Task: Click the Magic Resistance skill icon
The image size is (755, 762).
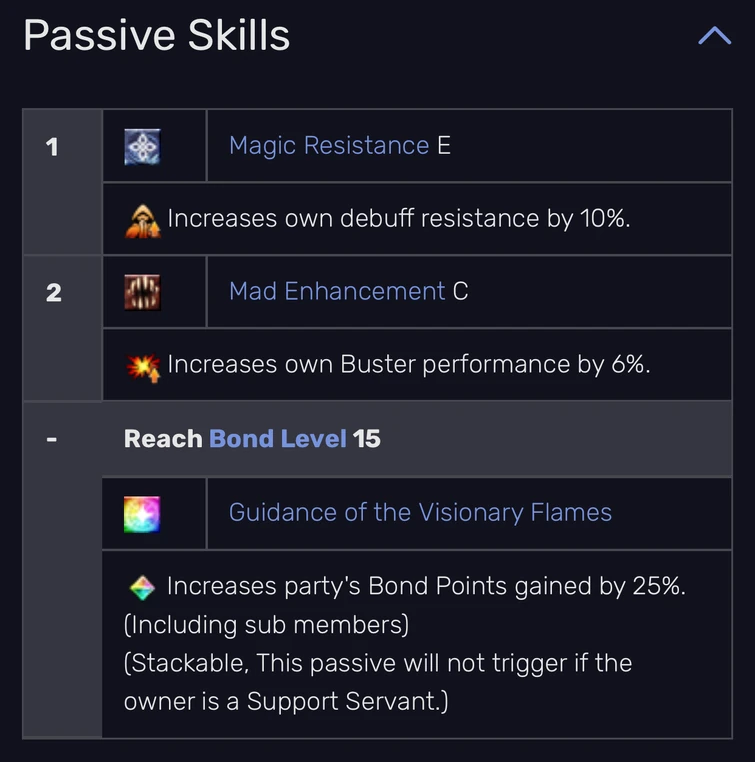Action: [x=142, y=146]
